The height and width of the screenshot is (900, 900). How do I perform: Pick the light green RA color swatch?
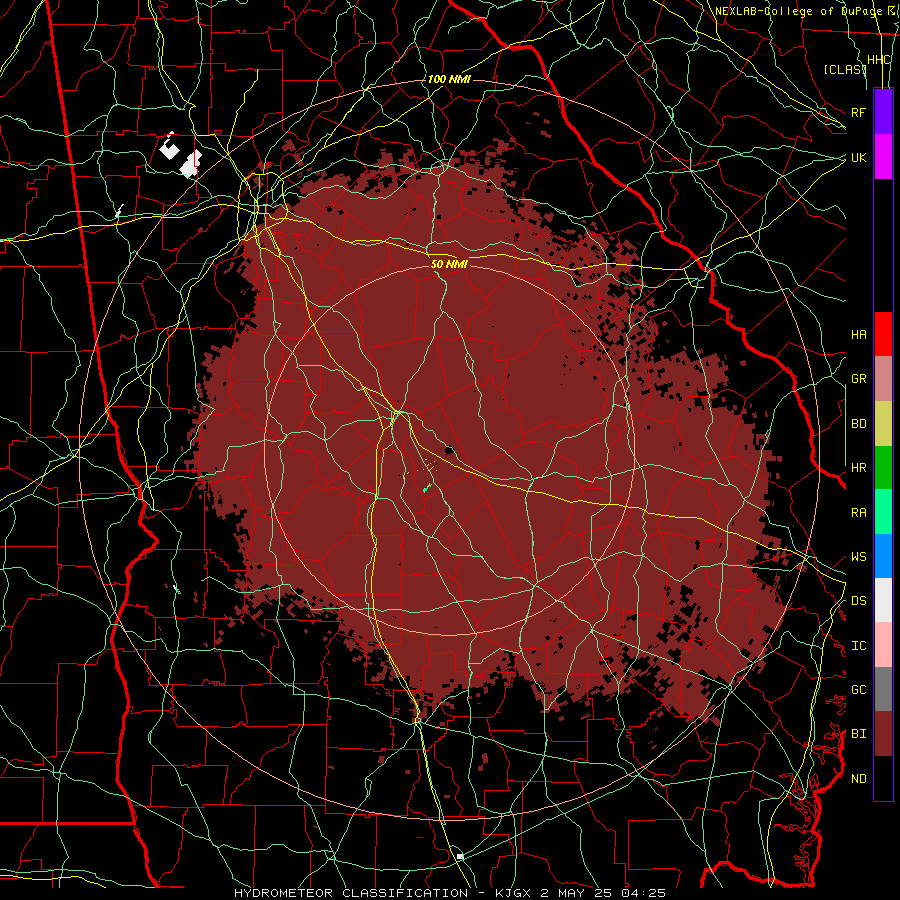(x=883, y=512)
